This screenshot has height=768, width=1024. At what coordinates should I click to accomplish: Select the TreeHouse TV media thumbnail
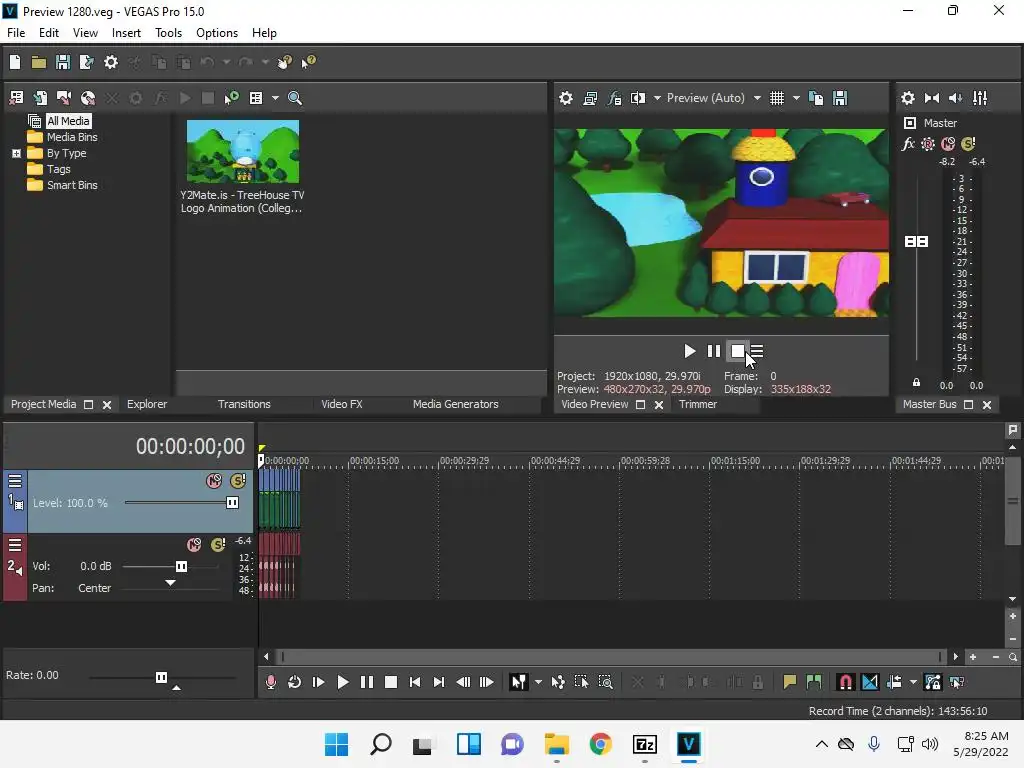pos(243,152)
